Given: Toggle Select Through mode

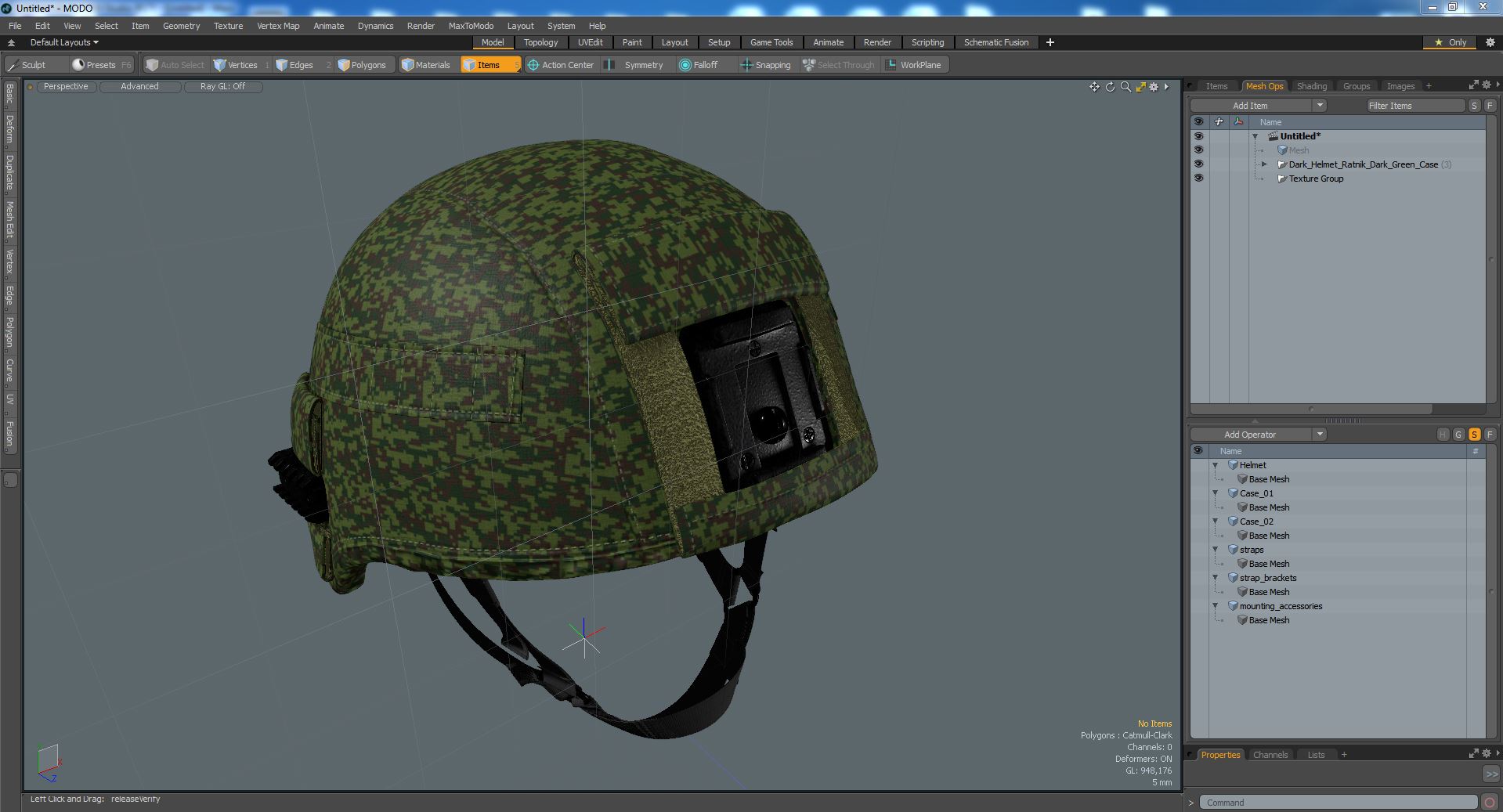Looking at the screenshot, I should coord(839,65).
